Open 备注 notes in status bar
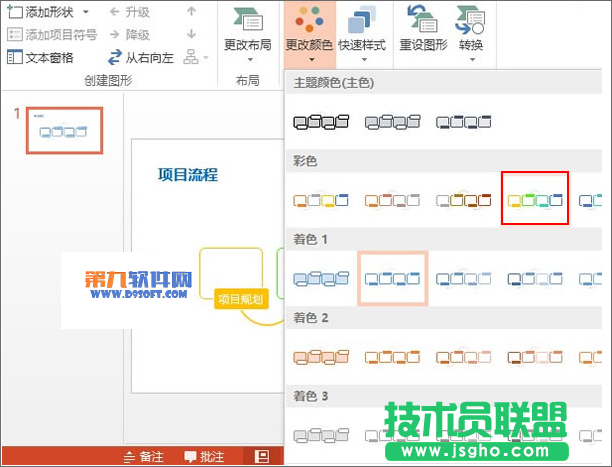 144,456
